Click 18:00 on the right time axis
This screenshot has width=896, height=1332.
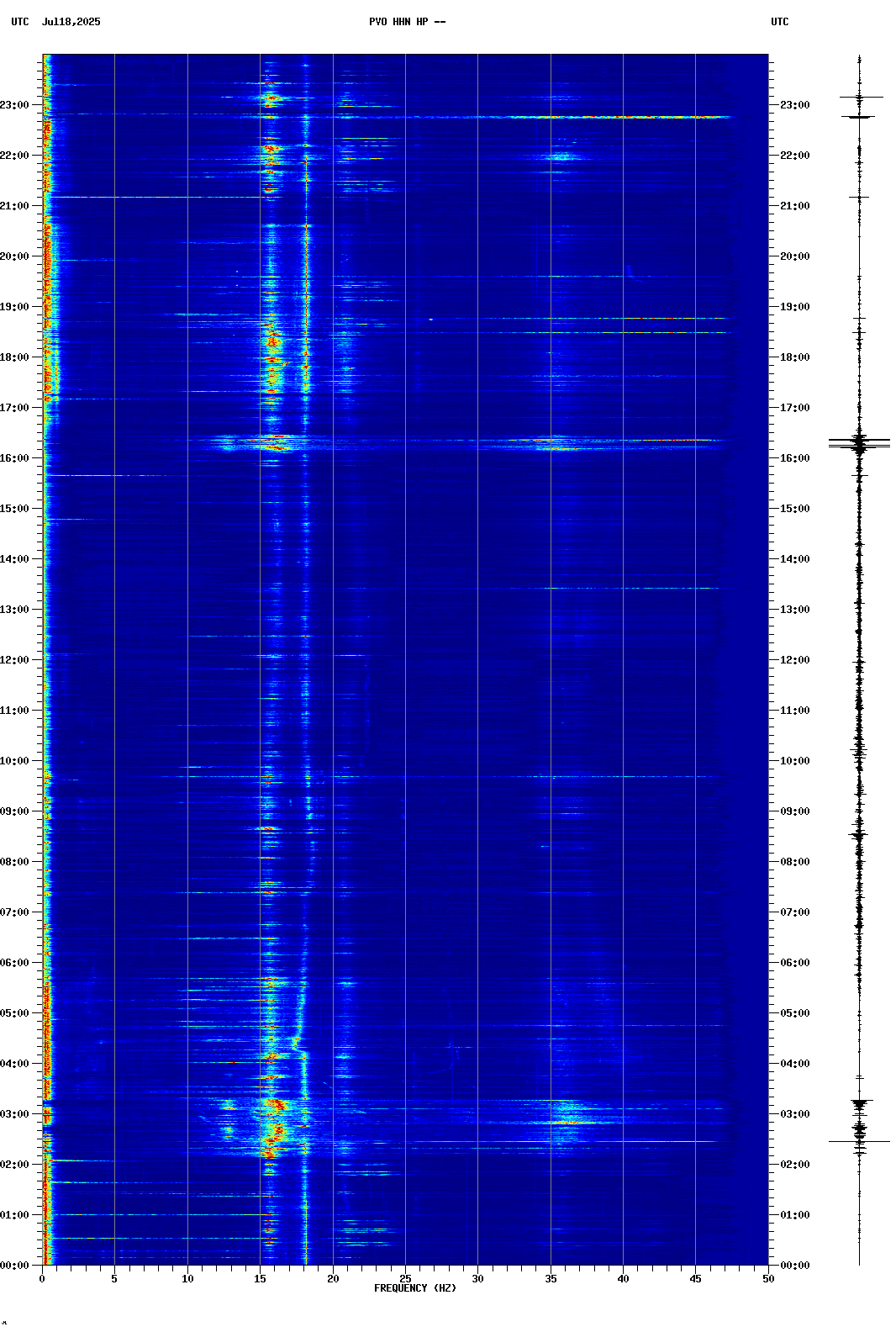[794, 357]
